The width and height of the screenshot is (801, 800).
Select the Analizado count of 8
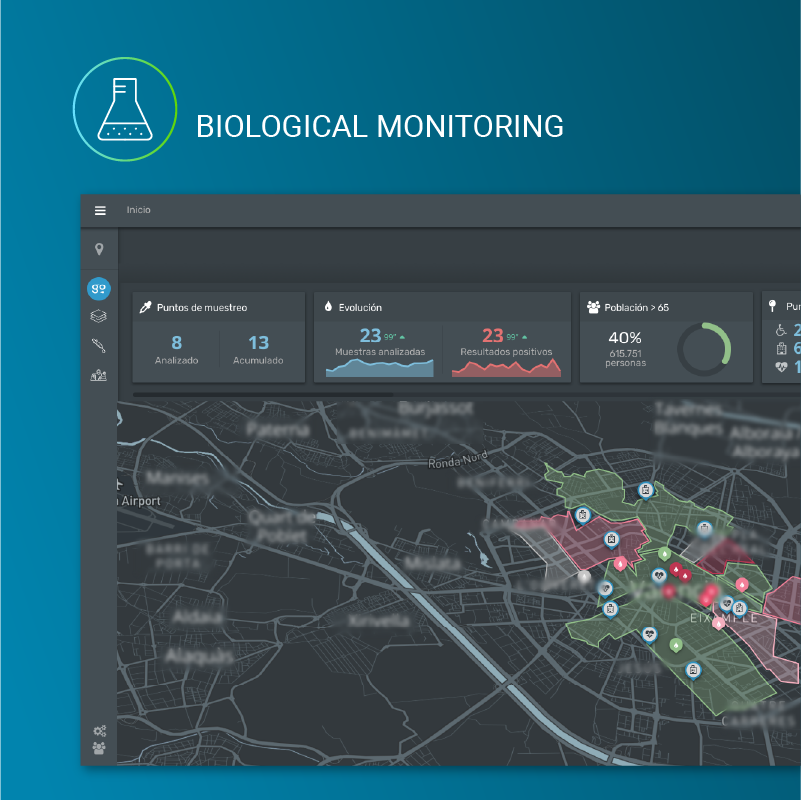(177, 343)
